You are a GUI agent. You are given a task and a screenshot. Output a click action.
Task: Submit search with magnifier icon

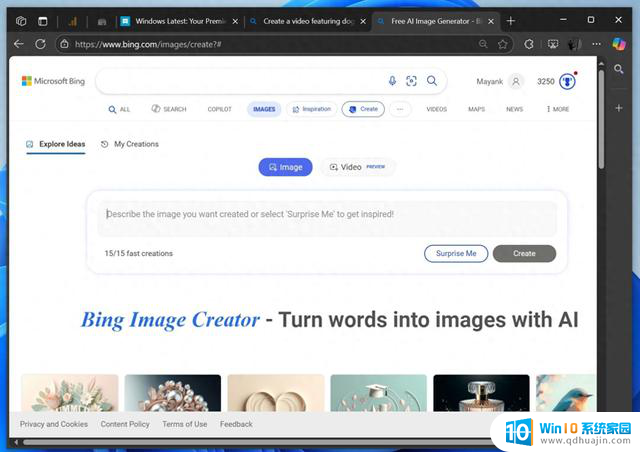[432, 81]
